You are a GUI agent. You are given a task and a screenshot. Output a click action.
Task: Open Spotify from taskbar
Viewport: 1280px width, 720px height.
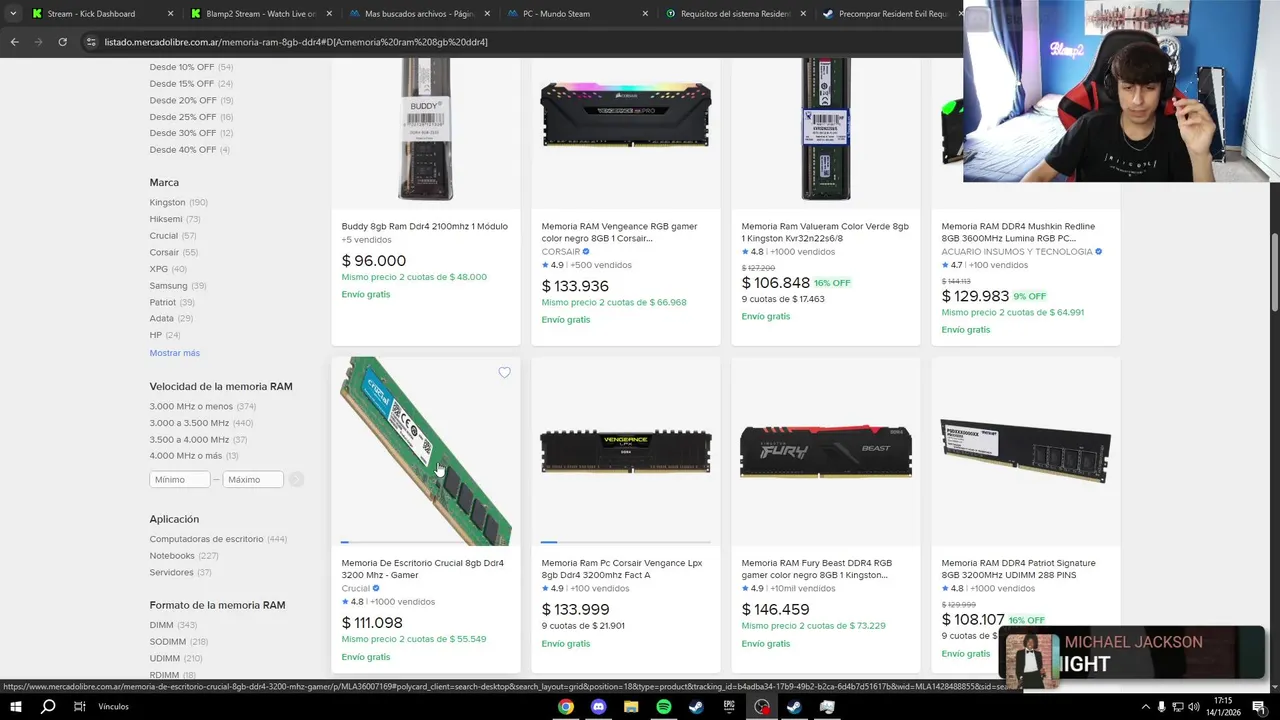664,706
